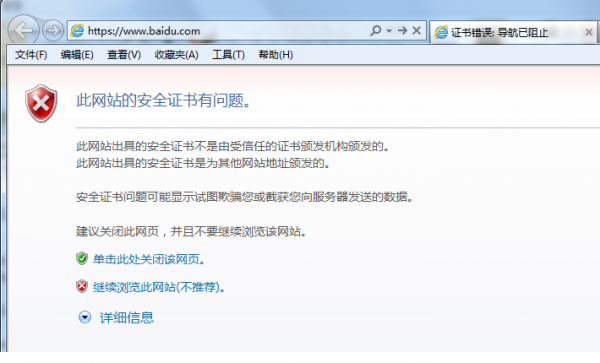The height and width of the screenshot is (363, 600).
Task: Select the tab titled 证书错误: 导航已阻止
Action: (514, 32)
